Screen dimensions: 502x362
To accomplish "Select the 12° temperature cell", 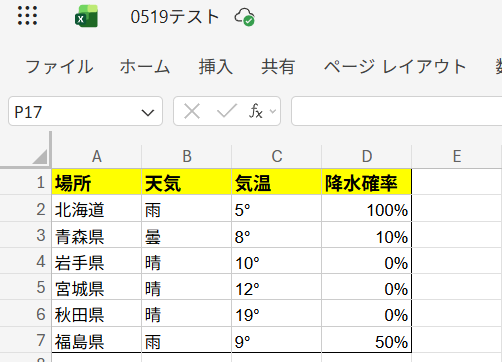I will (277, 287).
